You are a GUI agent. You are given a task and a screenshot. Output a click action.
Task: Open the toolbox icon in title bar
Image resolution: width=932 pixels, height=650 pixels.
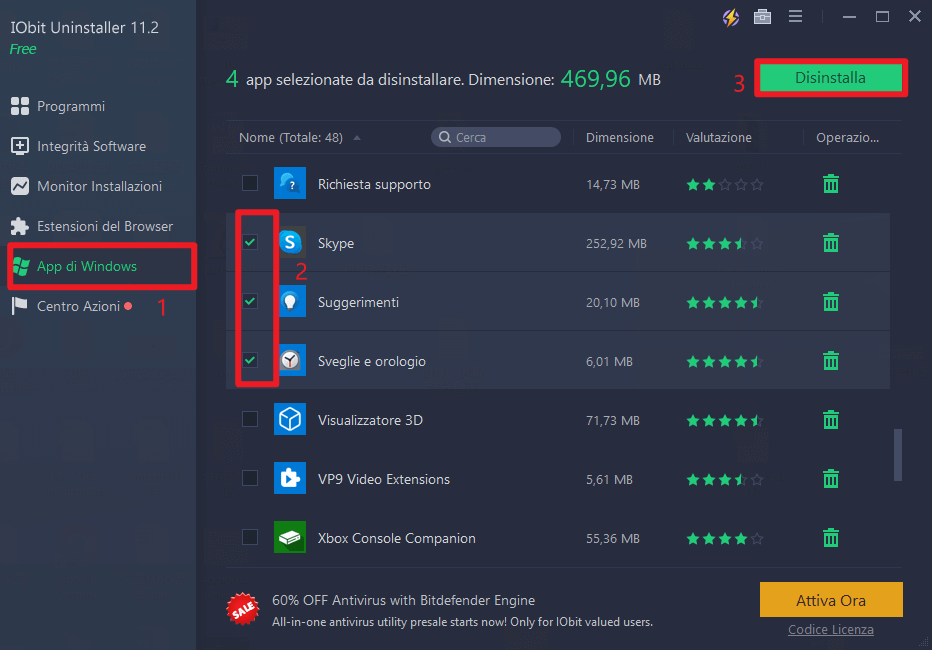click(762, 17)
